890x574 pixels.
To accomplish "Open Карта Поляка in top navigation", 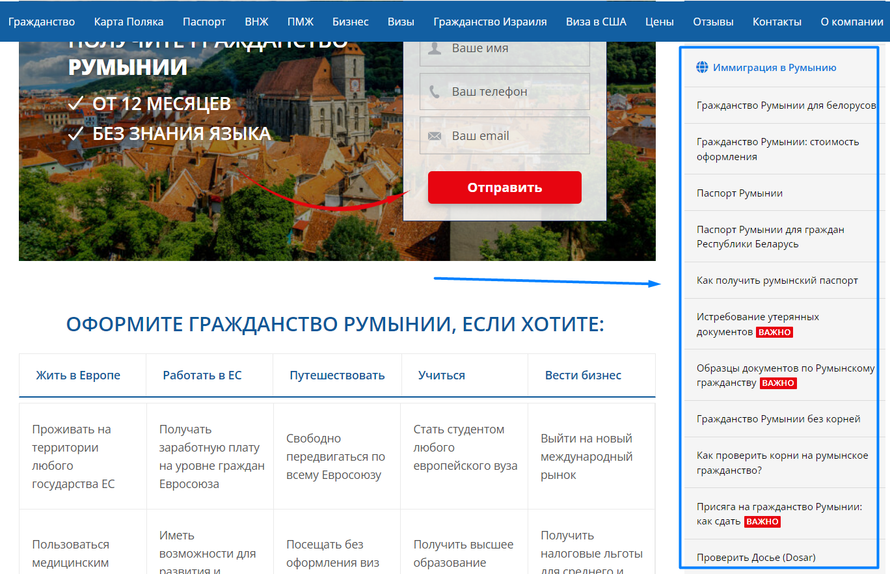I will [x=128, y=22].
